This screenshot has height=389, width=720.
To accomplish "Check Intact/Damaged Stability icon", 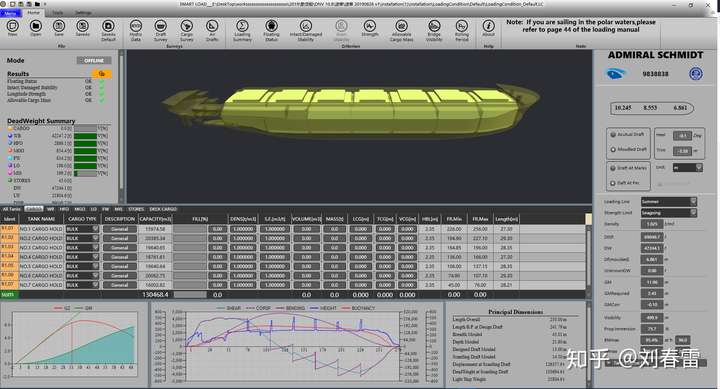I will 305,30.
